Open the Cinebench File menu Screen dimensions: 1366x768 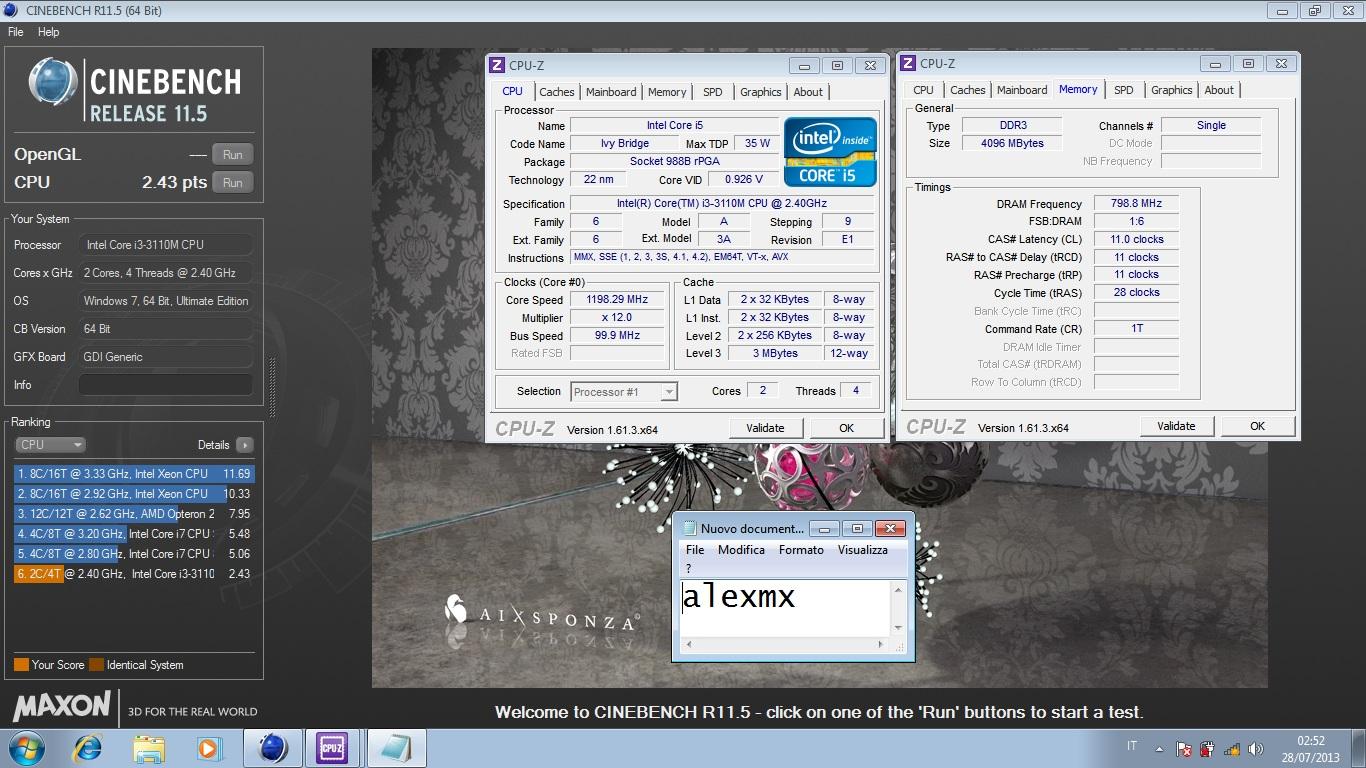16,32
